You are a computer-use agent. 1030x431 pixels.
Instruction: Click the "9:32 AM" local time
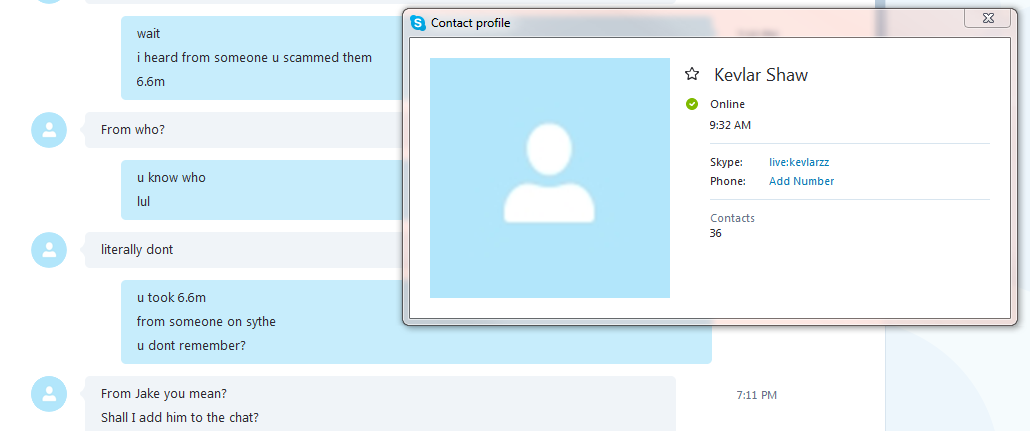[x=730, y=125]
